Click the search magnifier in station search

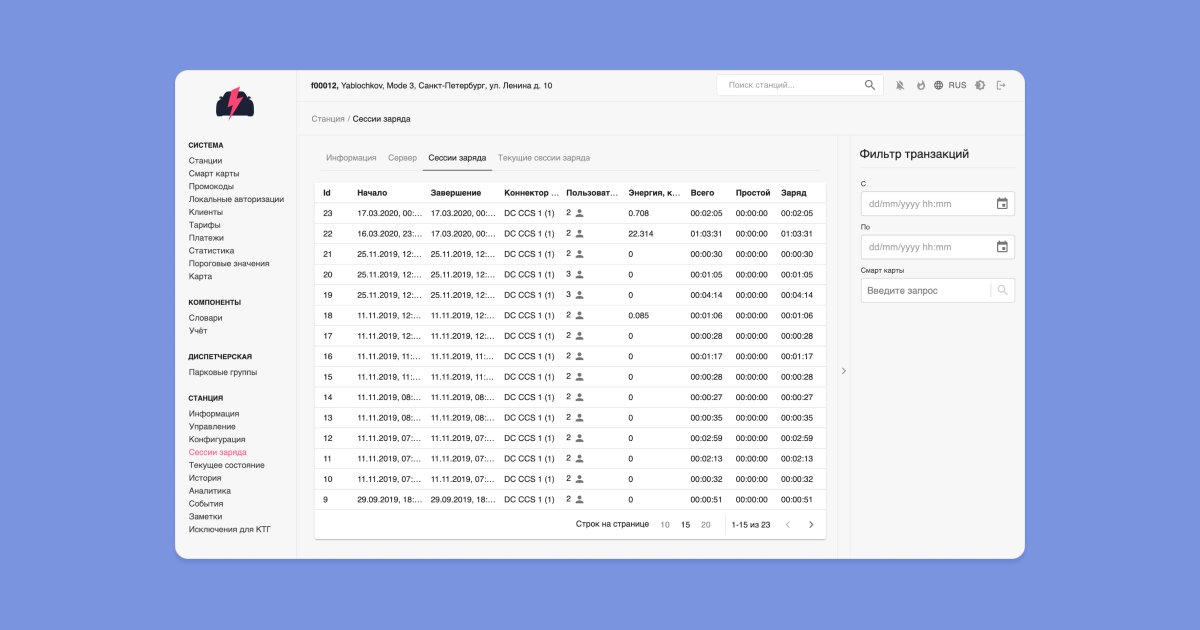870,86
